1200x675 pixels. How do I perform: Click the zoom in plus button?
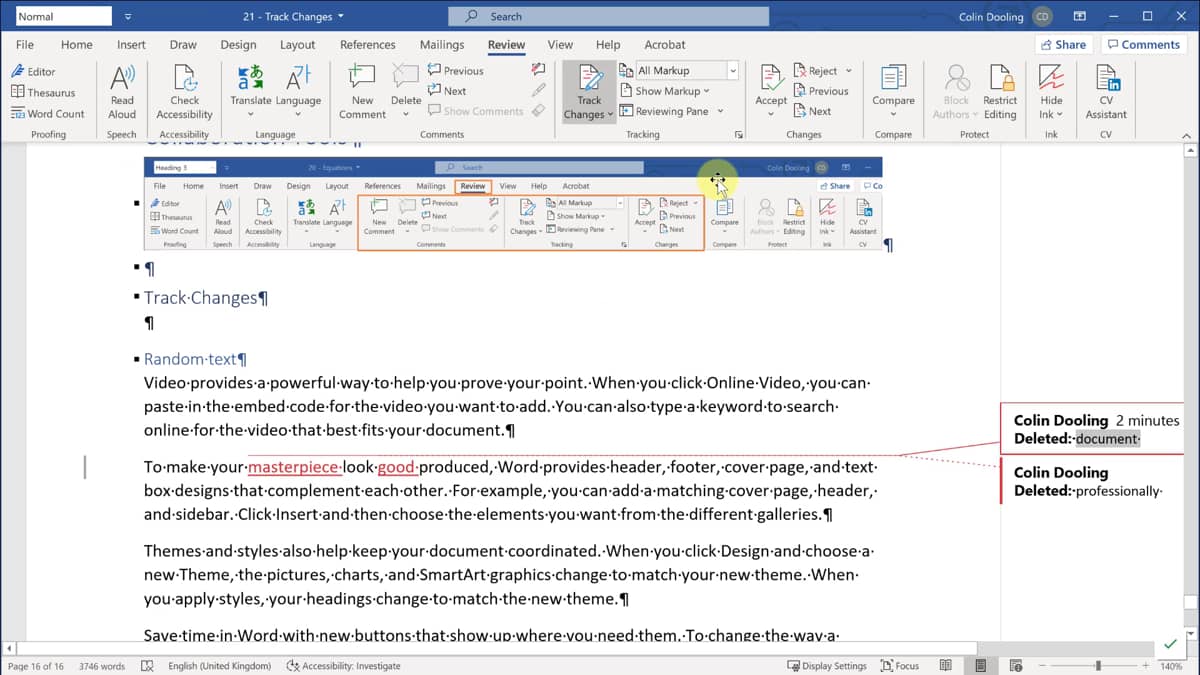1148,666
